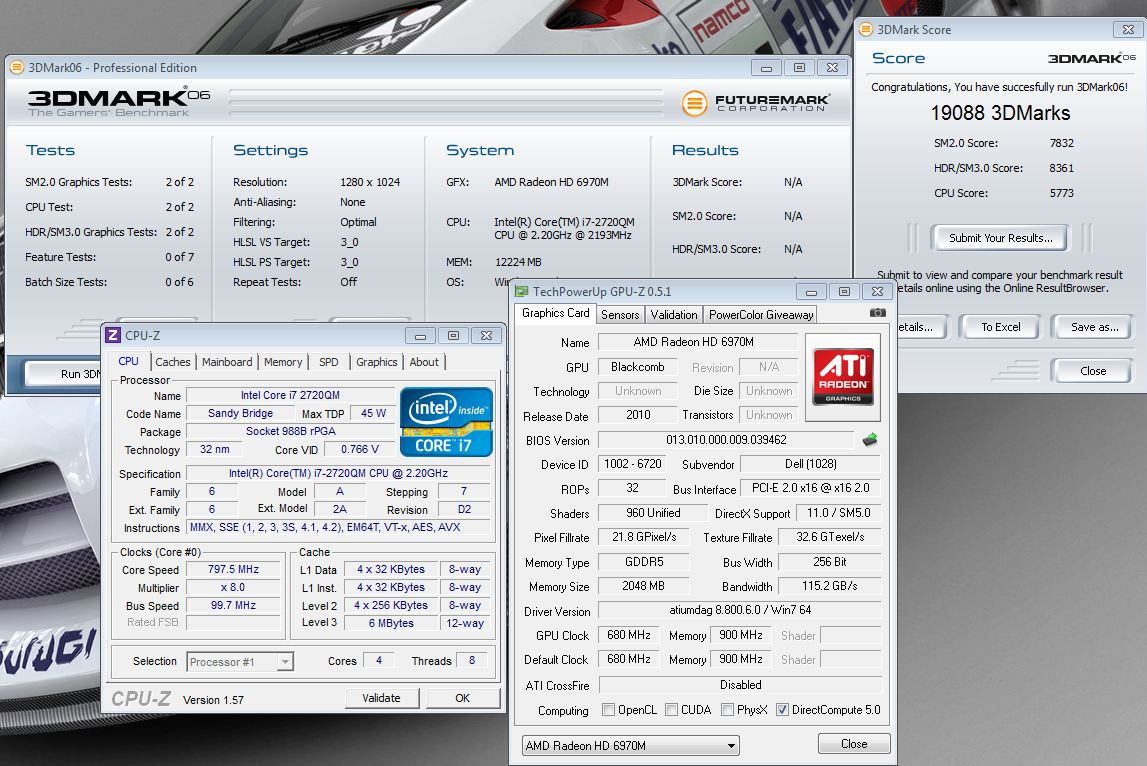Click the Core Speed value 797.5 MHz

click(x=233, y=569)
